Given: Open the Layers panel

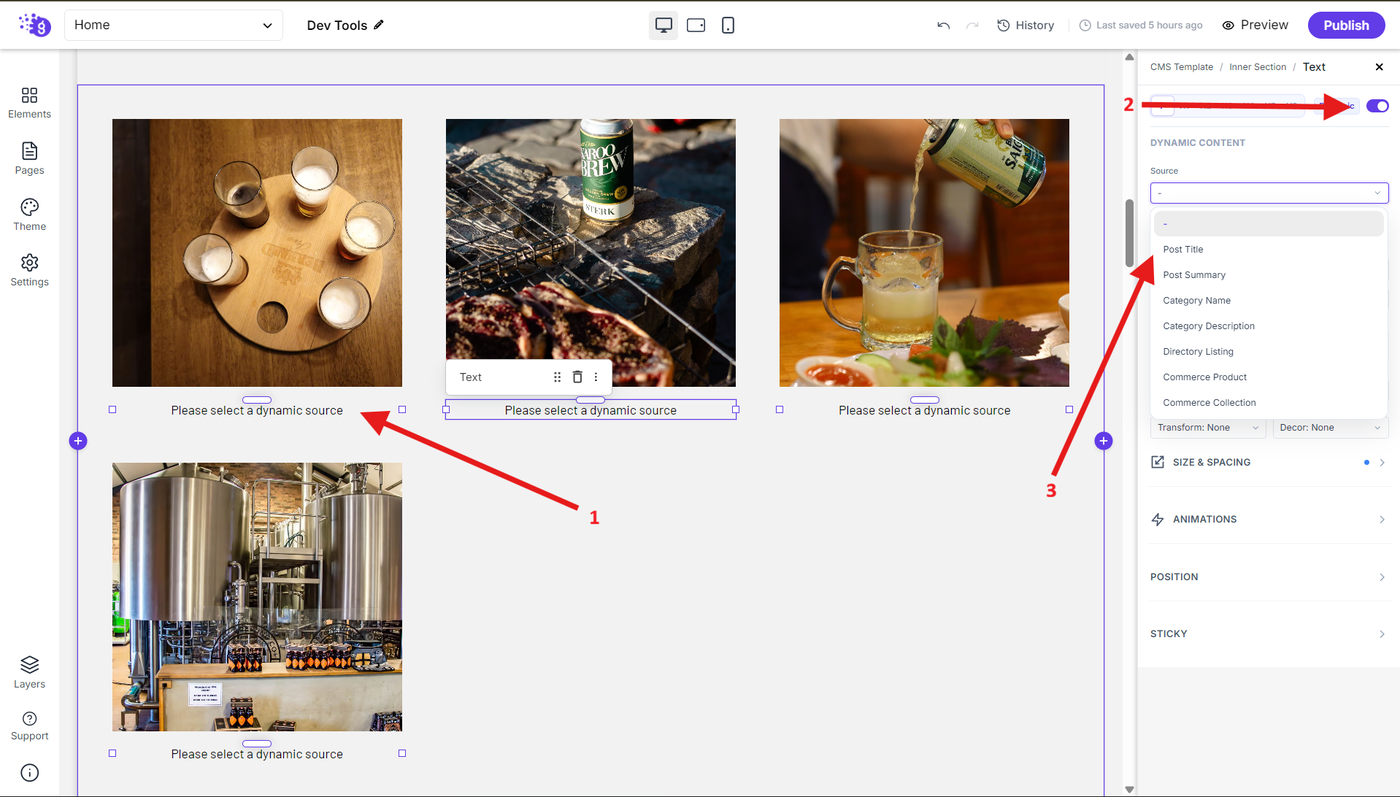Looking at the screenshot, I should click(x=29, y=672).
